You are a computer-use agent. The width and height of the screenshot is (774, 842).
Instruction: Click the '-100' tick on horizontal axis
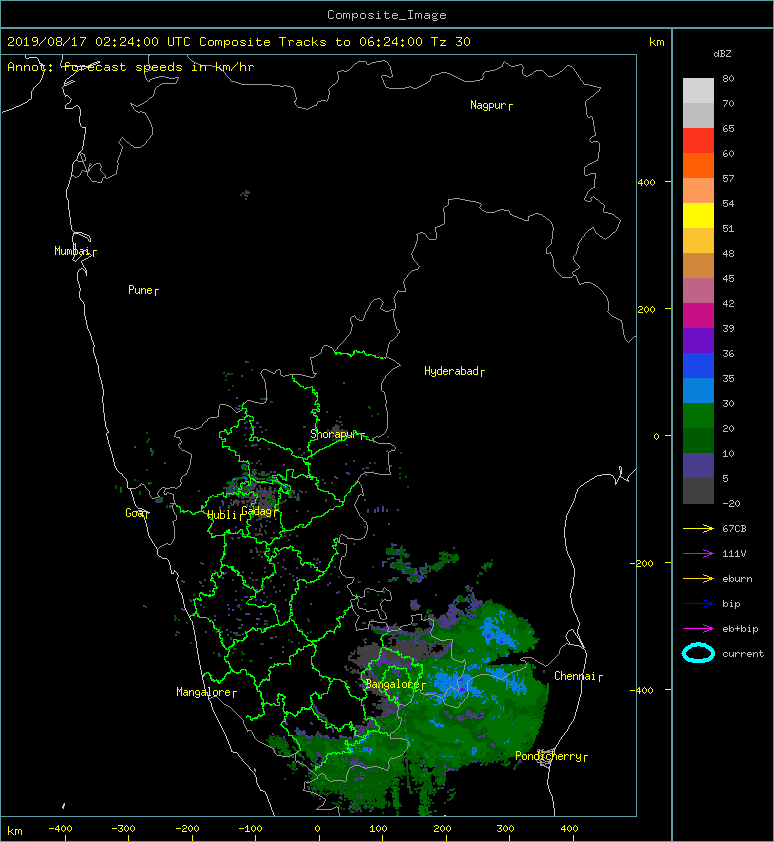click(250, 829)
